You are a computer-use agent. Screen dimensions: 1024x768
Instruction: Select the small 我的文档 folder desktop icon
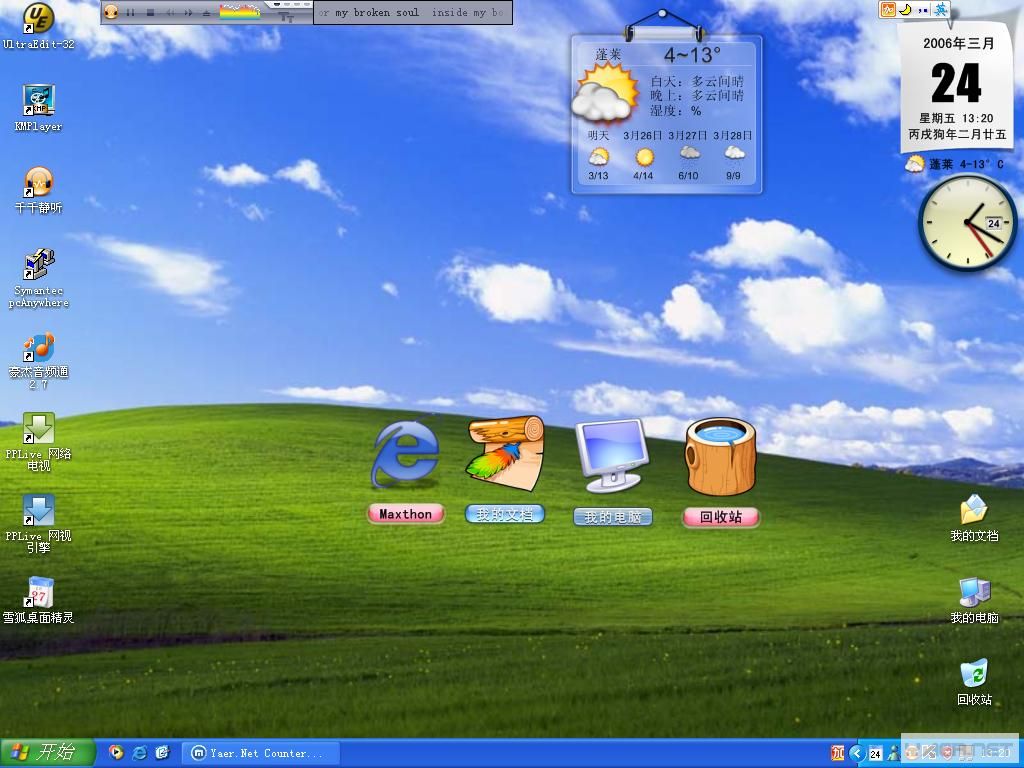click(x=974, y=519)
